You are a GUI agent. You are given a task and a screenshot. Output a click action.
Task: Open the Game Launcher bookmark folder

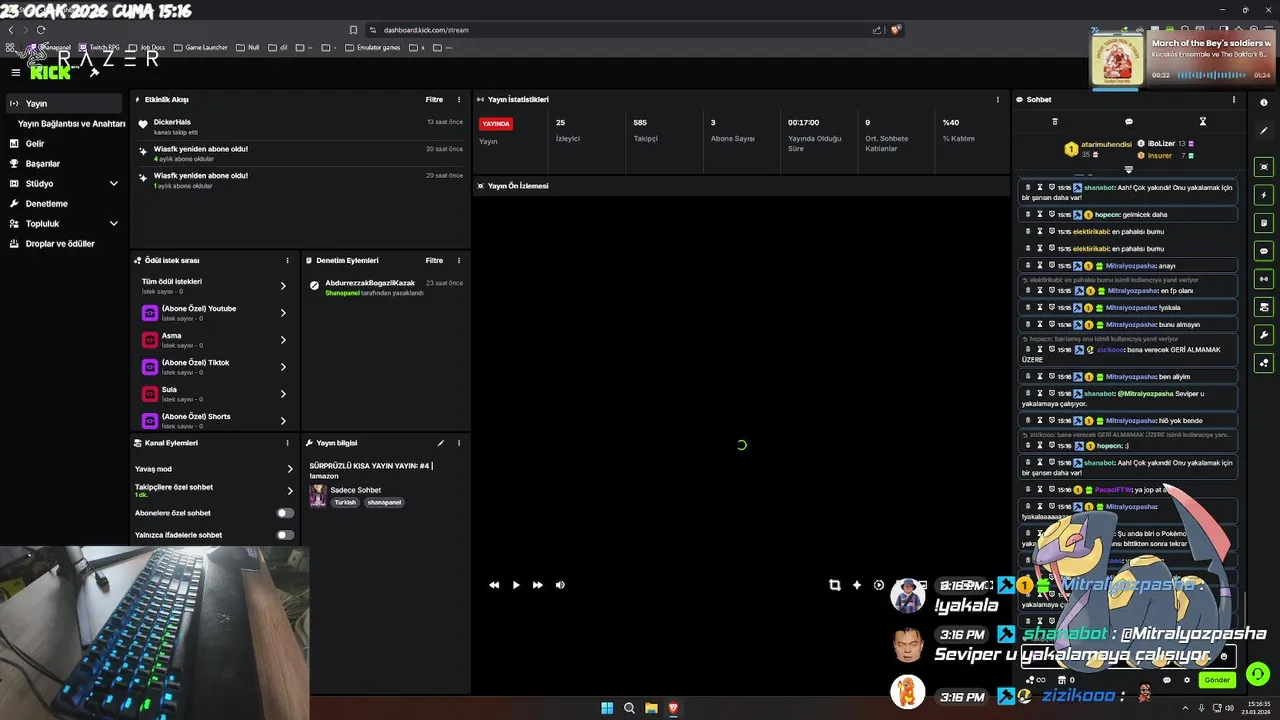point(201,47)
